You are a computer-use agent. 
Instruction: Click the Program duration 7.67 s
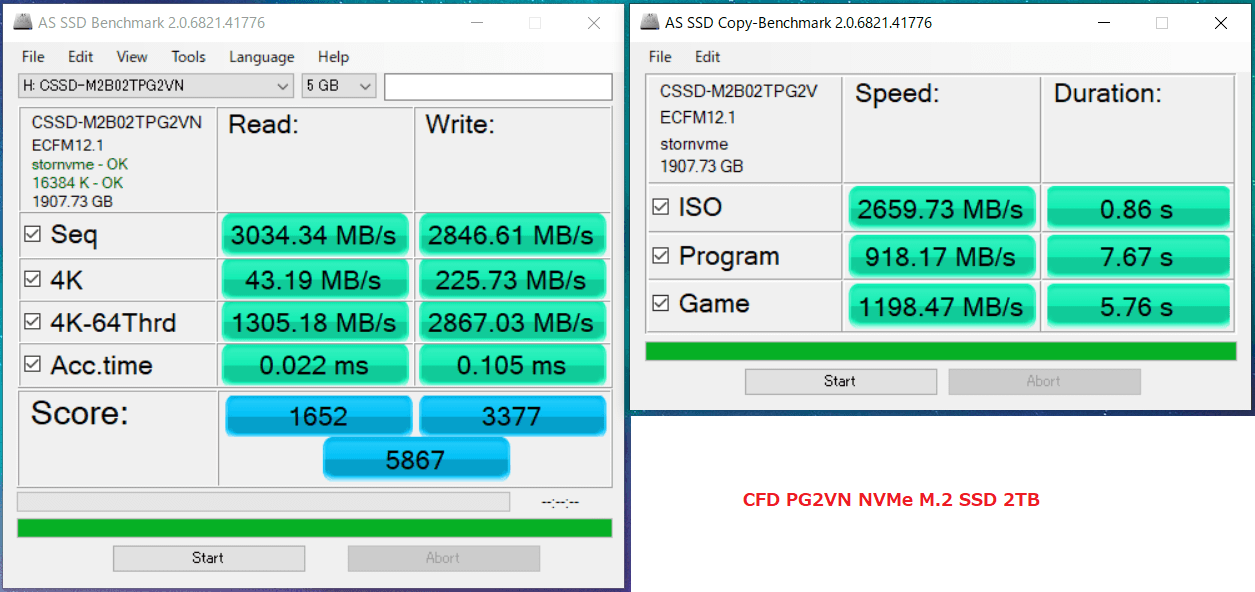[1138, 257]
